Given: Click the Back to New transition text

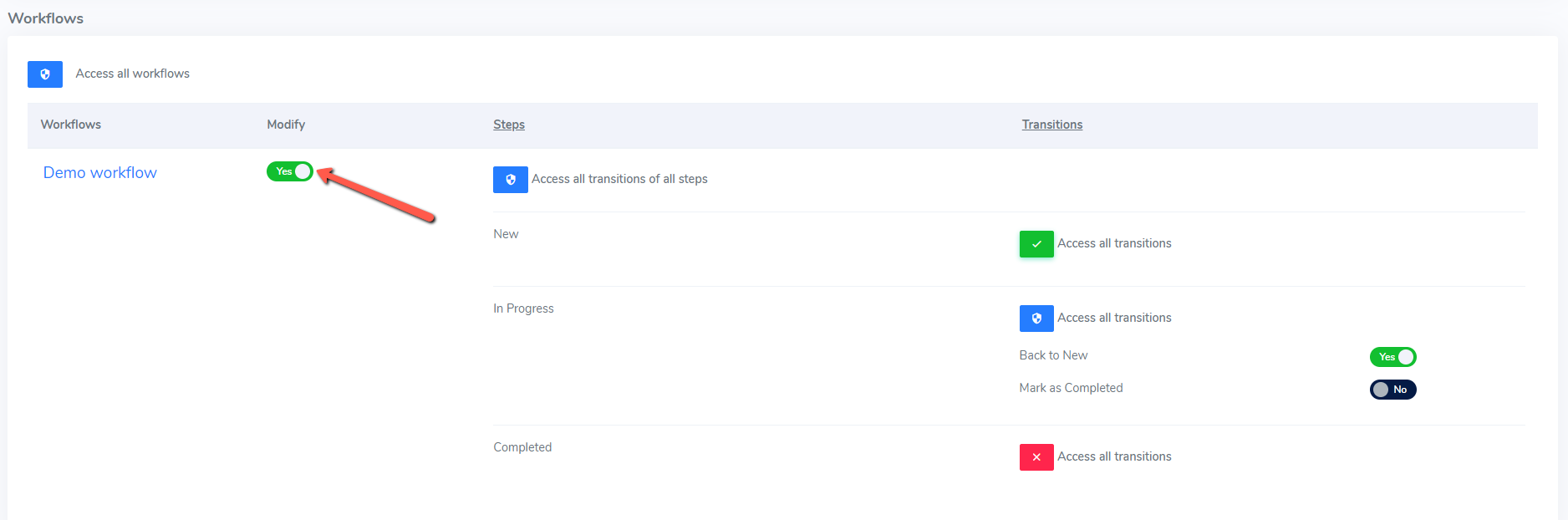Looking at the screenshot, I should tap(1053, 355).
